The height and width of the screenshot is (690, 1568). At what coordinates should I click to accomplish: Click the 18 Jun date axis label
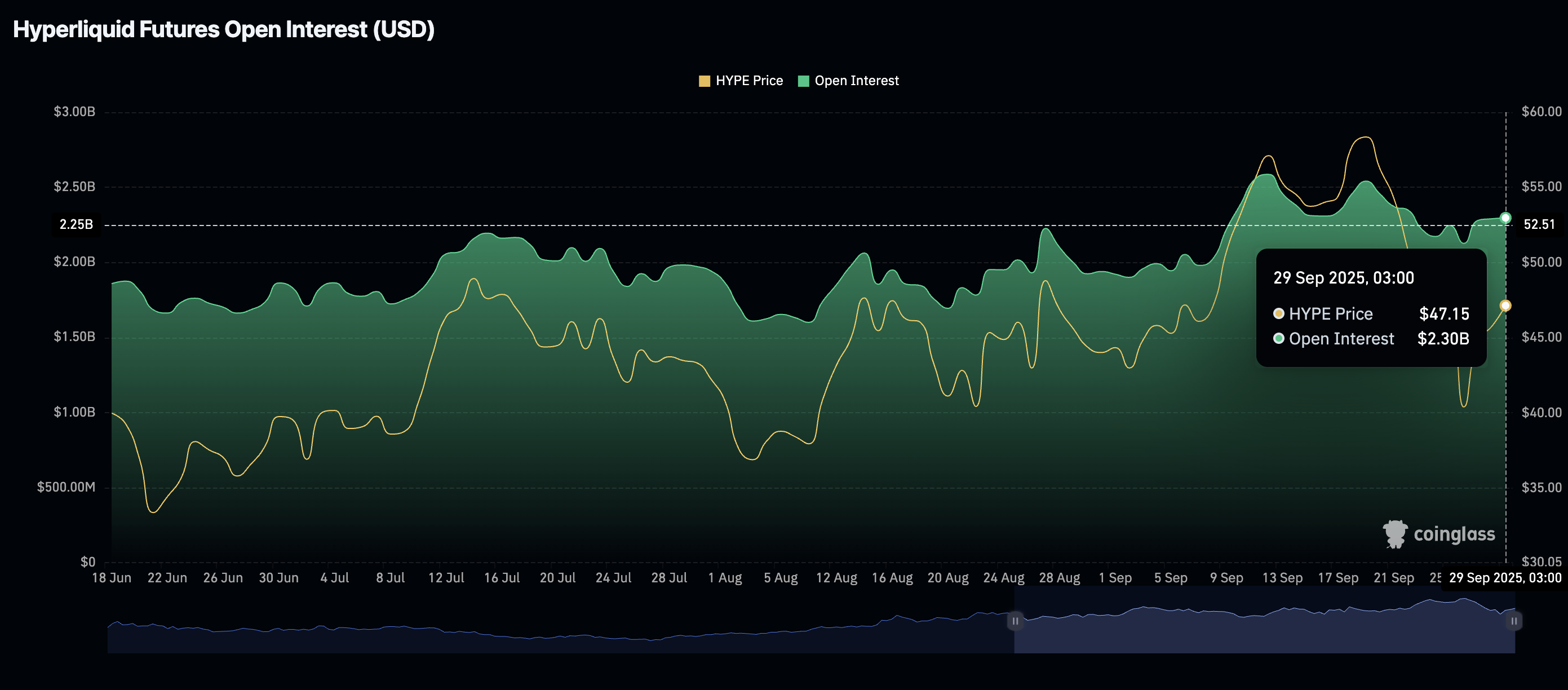(x=112, y=578)
